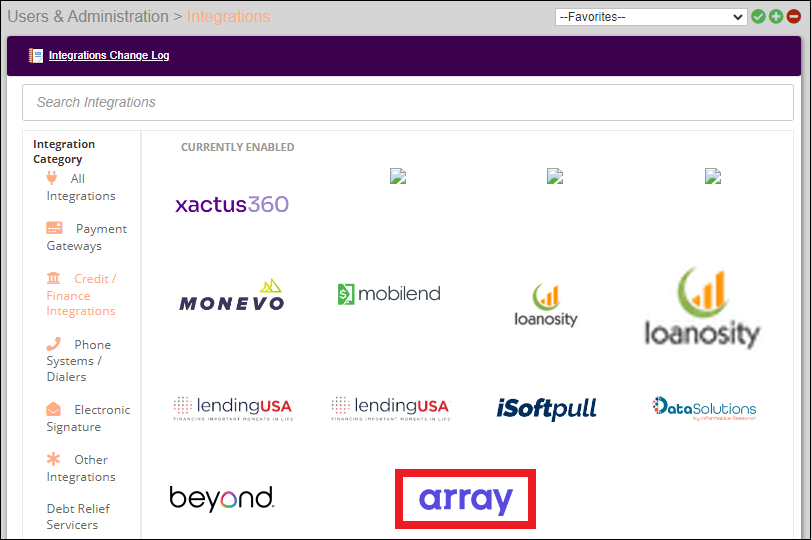Click the middle broken image placeholder

tap(555, 177)
